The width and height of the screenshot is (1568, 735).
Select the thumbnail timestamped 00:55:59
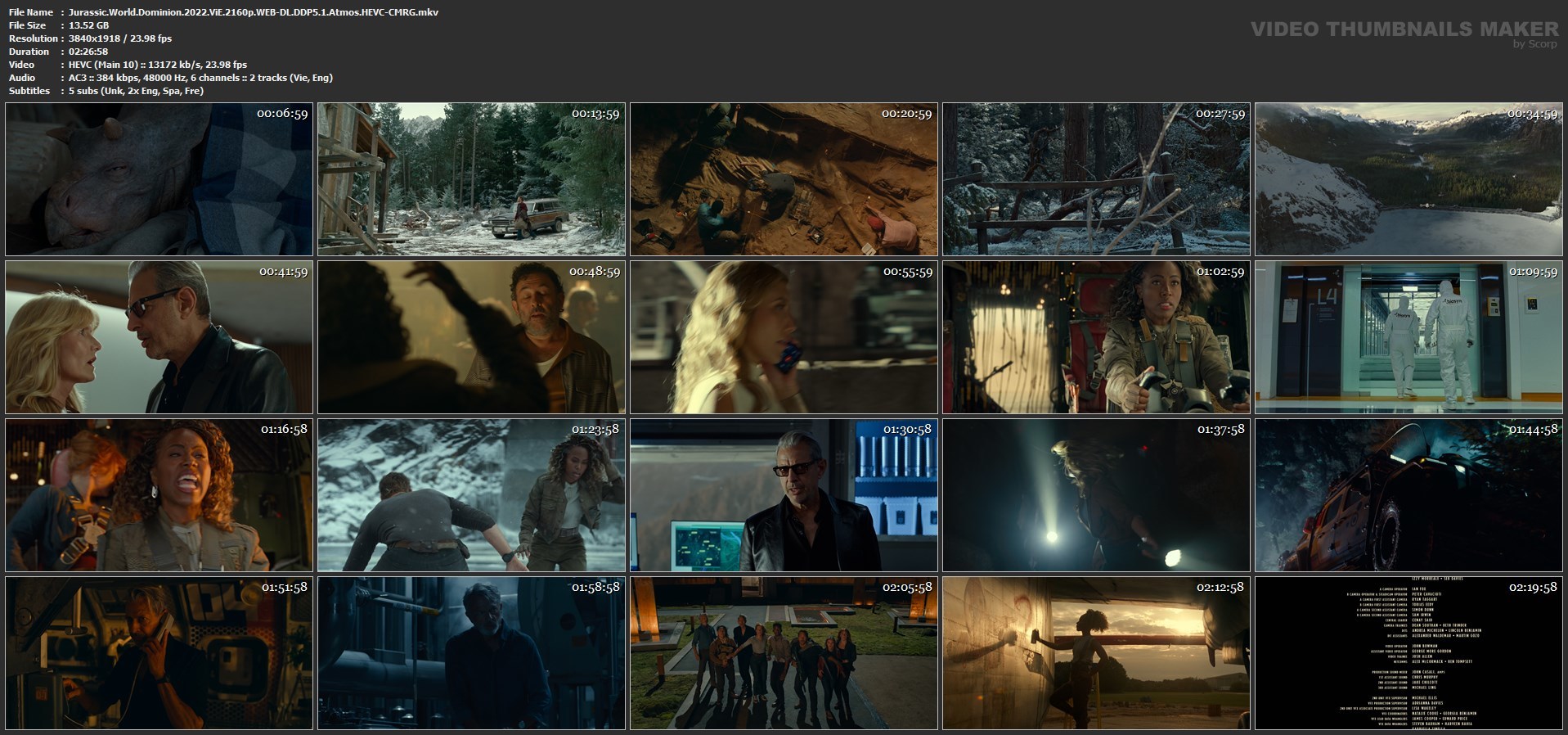784,337
